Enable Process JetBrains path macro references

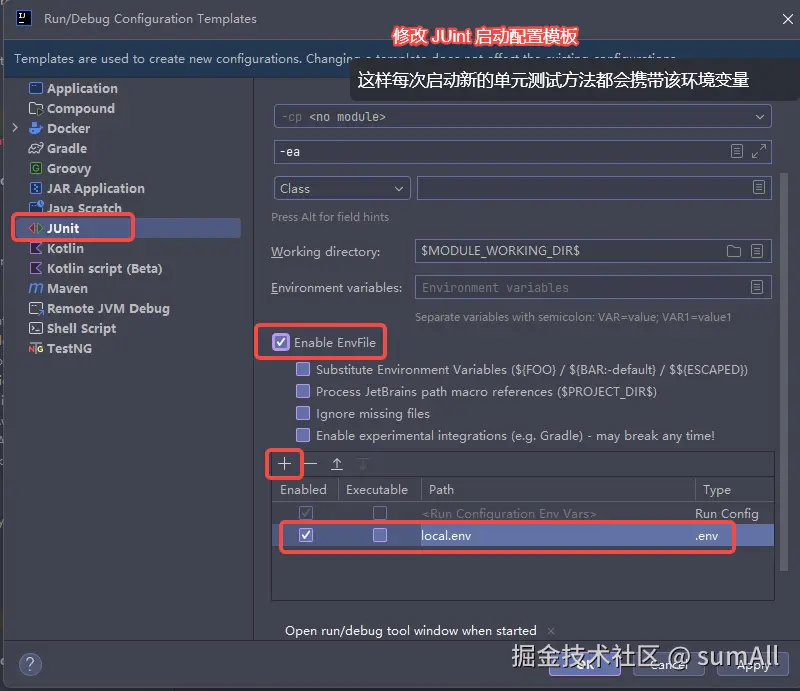pyautogui.click(x=303, y=391)
